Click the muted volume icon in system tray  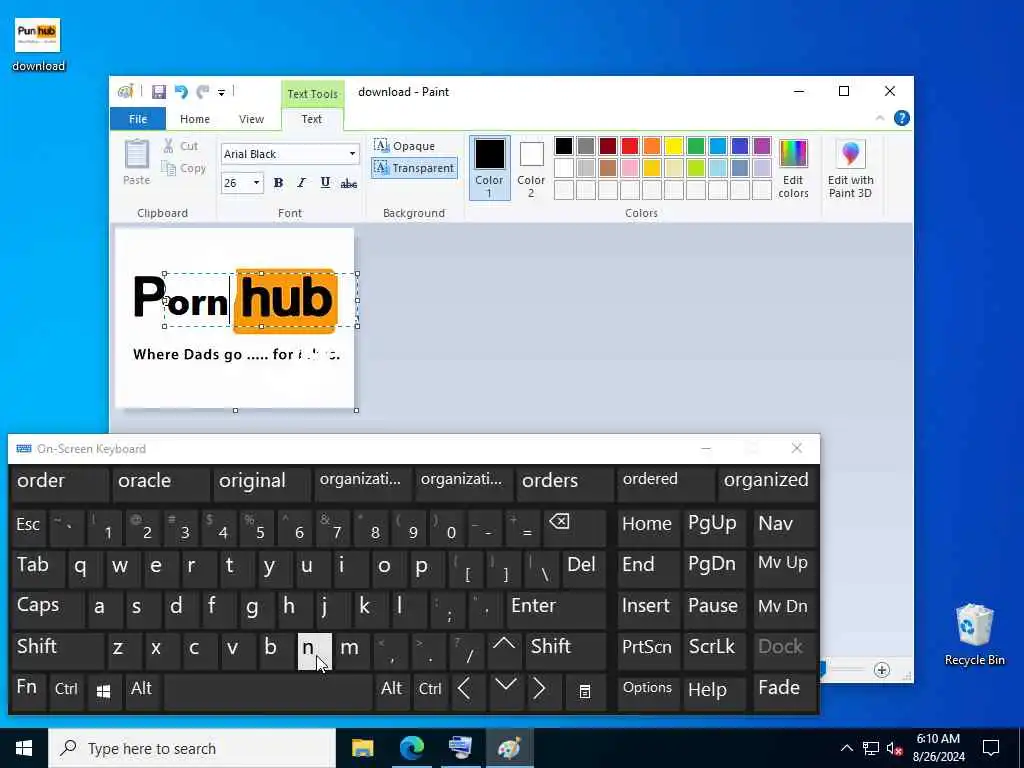894,748
